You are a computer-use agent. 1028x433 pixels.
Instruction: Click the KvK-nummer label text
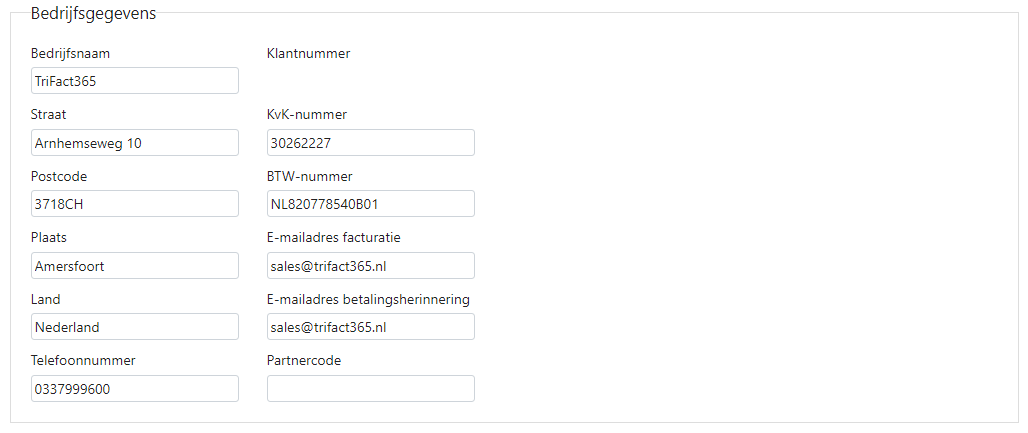(307, 115)
